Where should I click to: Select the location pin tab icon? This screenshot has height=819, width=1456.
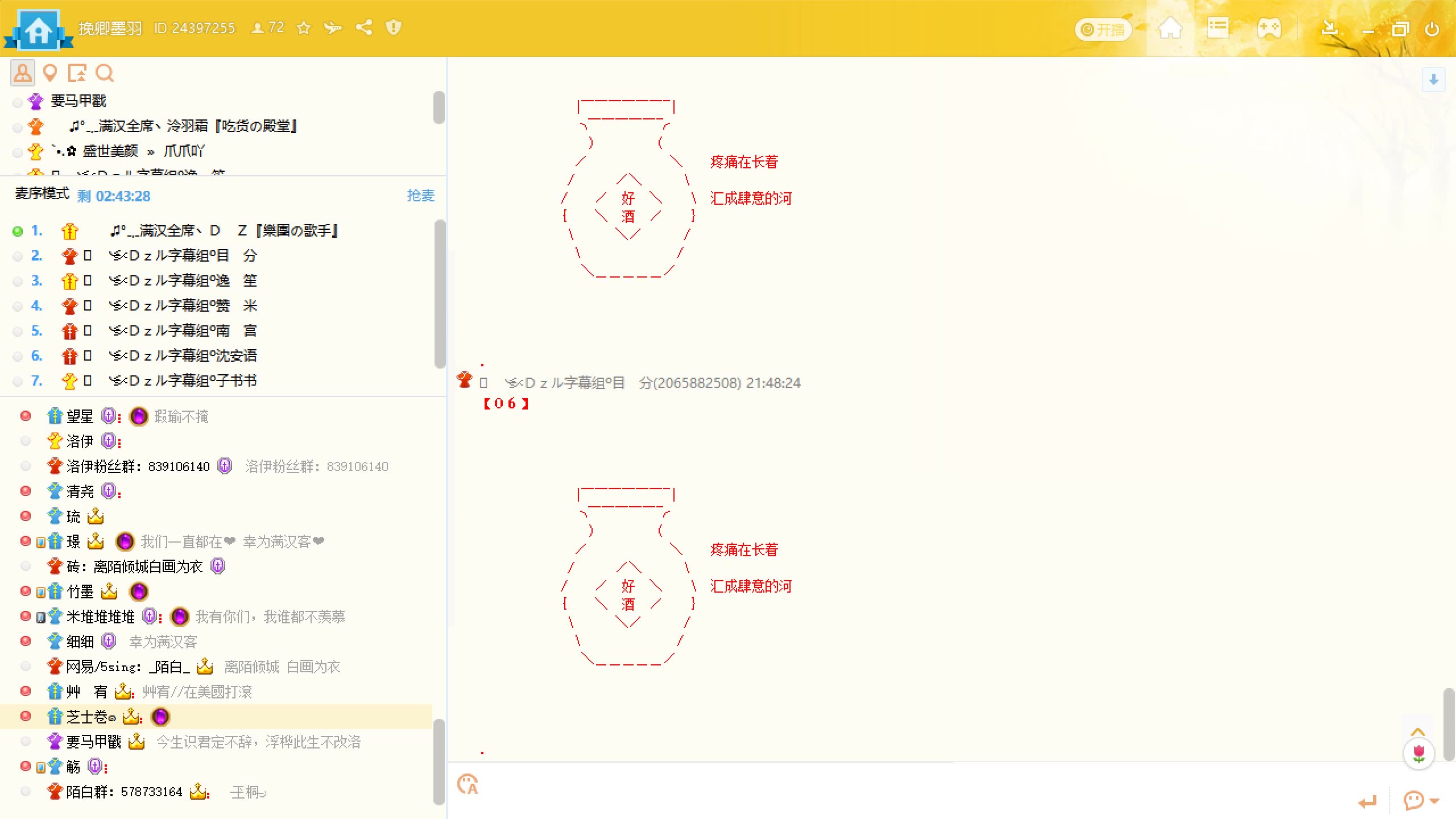[50, 73]
